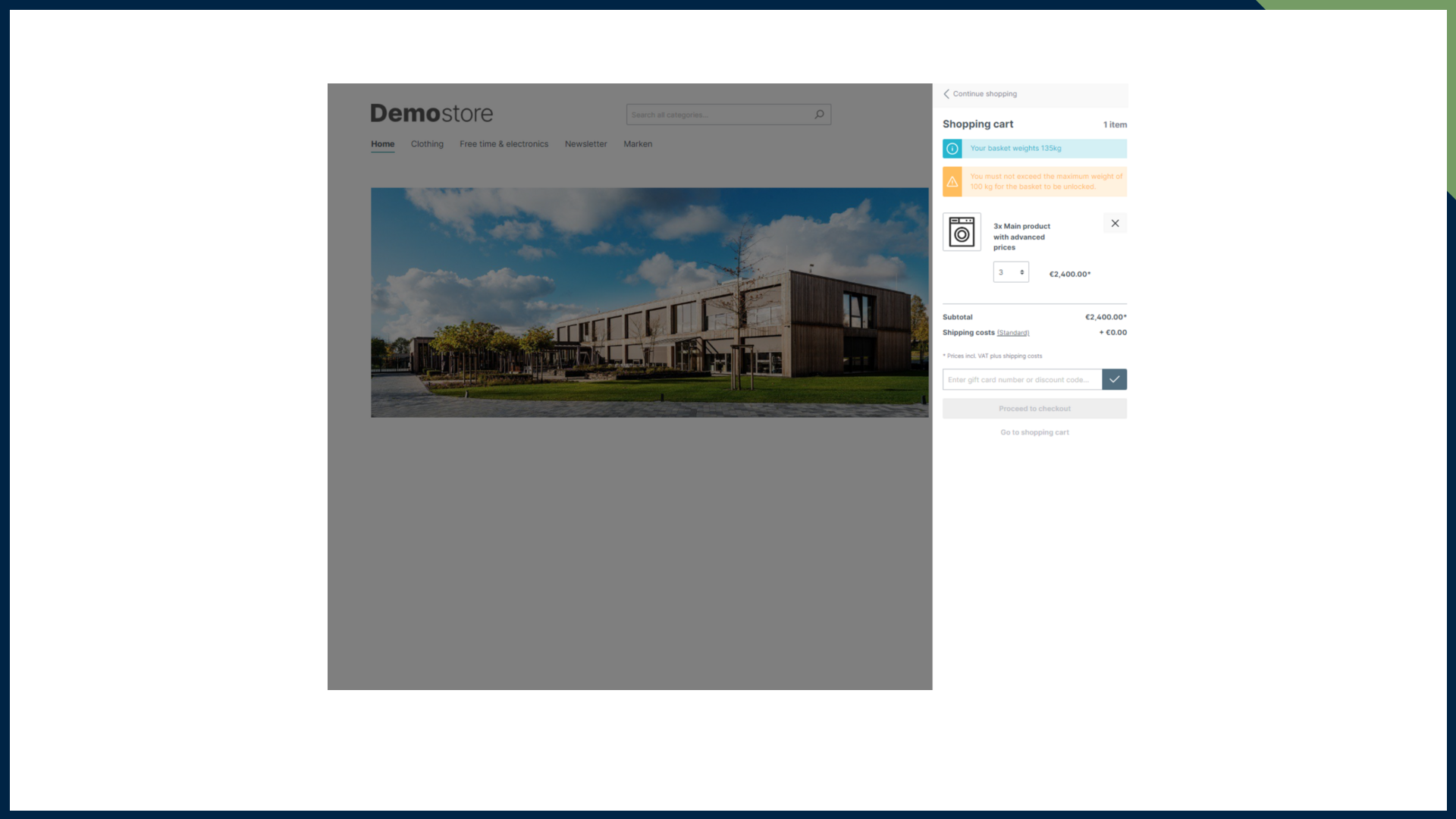The image size is (1456, 819).
Task: Click the search magnifier icon
Action: [819, 115]
